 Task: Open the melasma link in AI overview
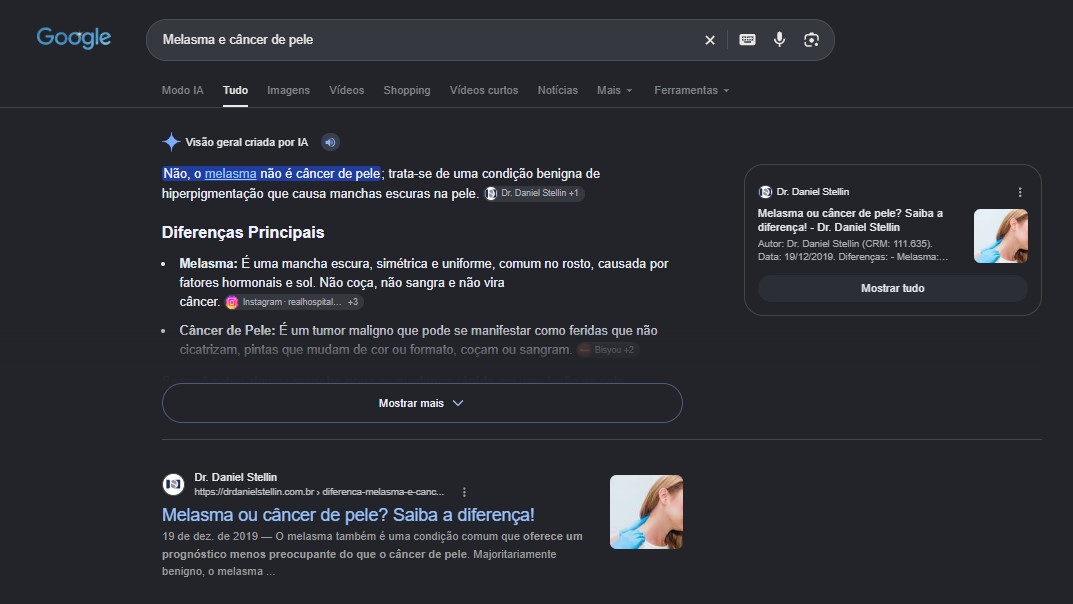pyautogui.click(x=231, y=174)
